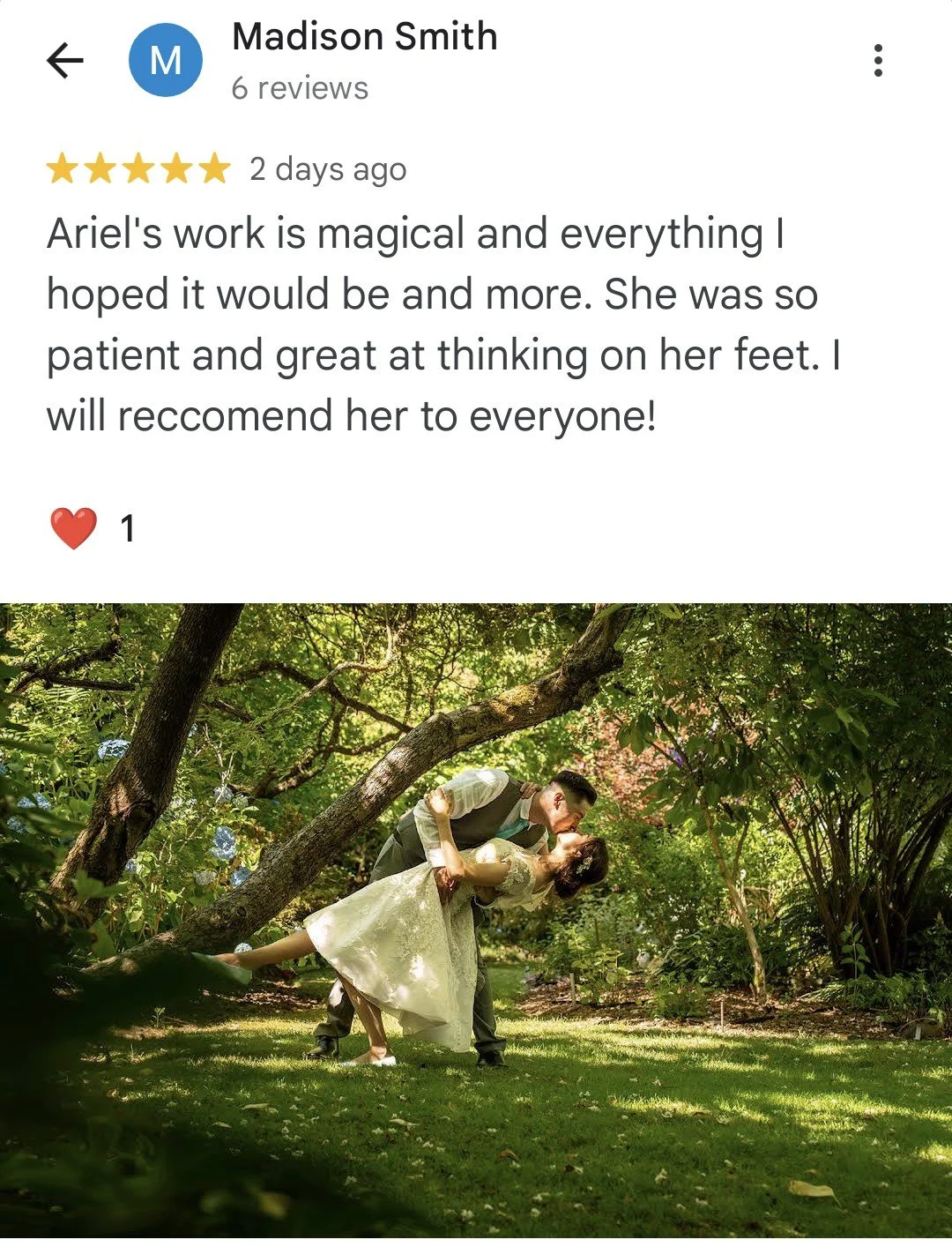Go back using the left arrow
Screen dimensions: 952x1247
coord(64,61)
